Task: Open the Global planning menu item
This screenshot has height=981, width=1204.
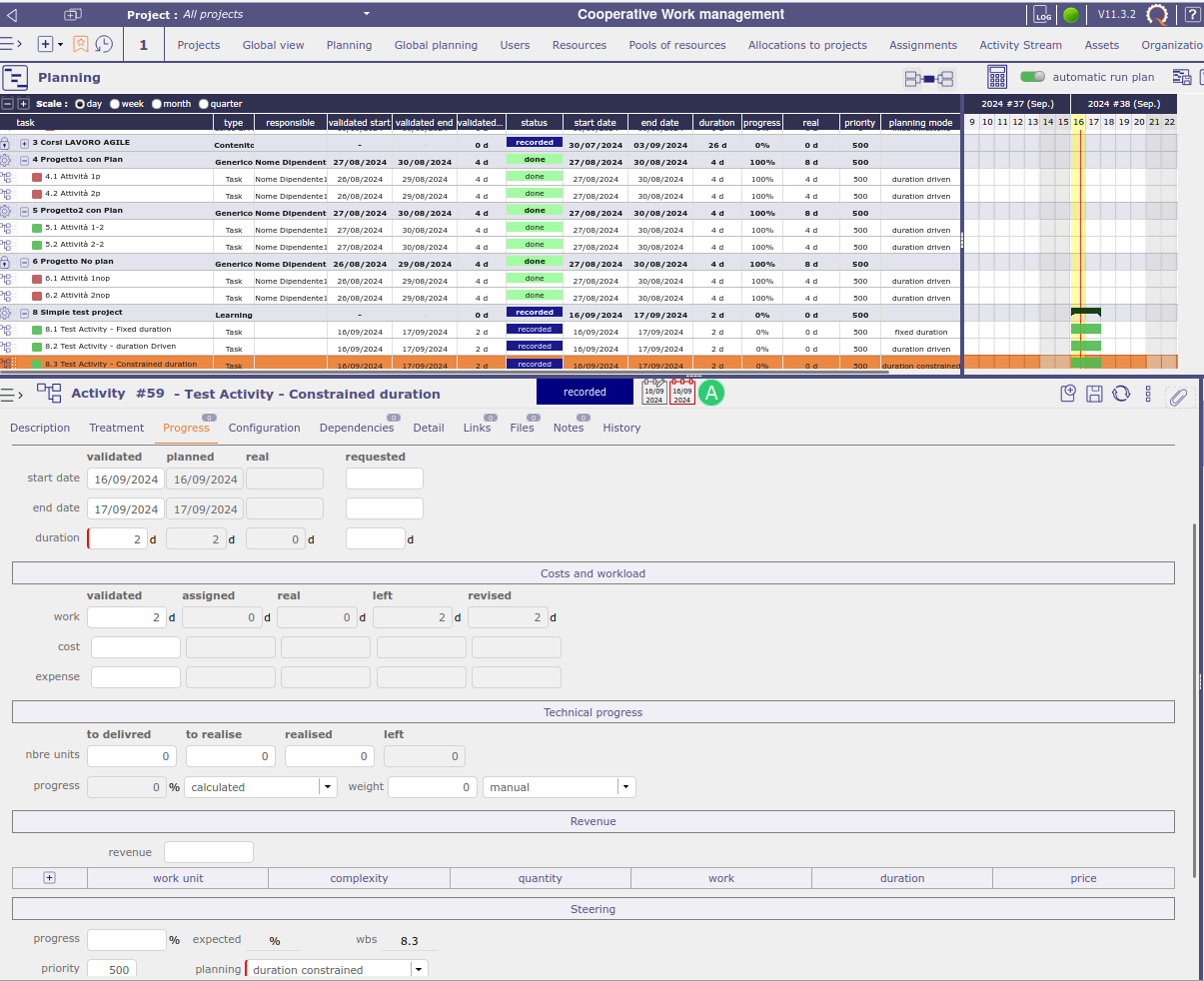Action: [436, 45]
